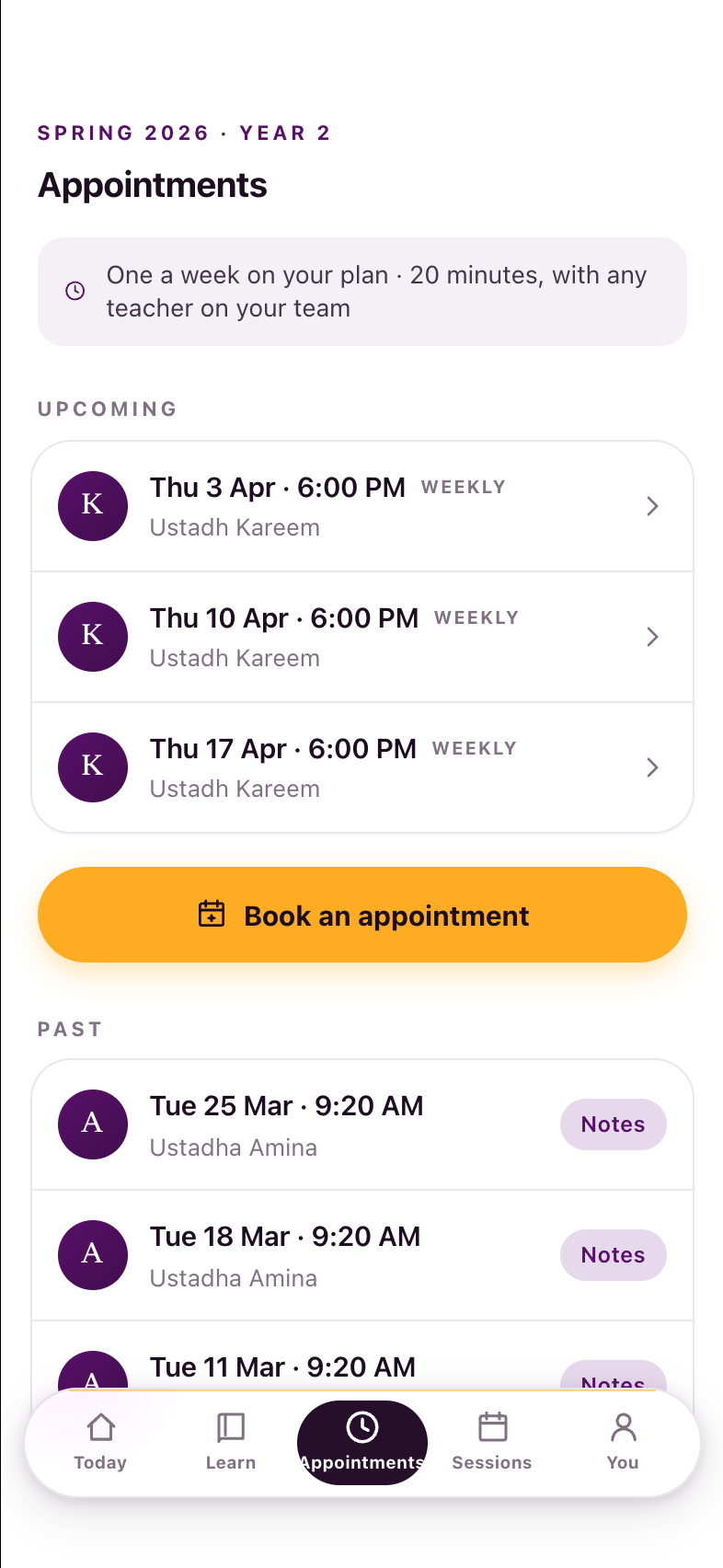View Notes for Tue 25 Mar
Image resolution: width=723 pixels, height=1568 pixels.
pyautogui.click(x=614, y=1124)
